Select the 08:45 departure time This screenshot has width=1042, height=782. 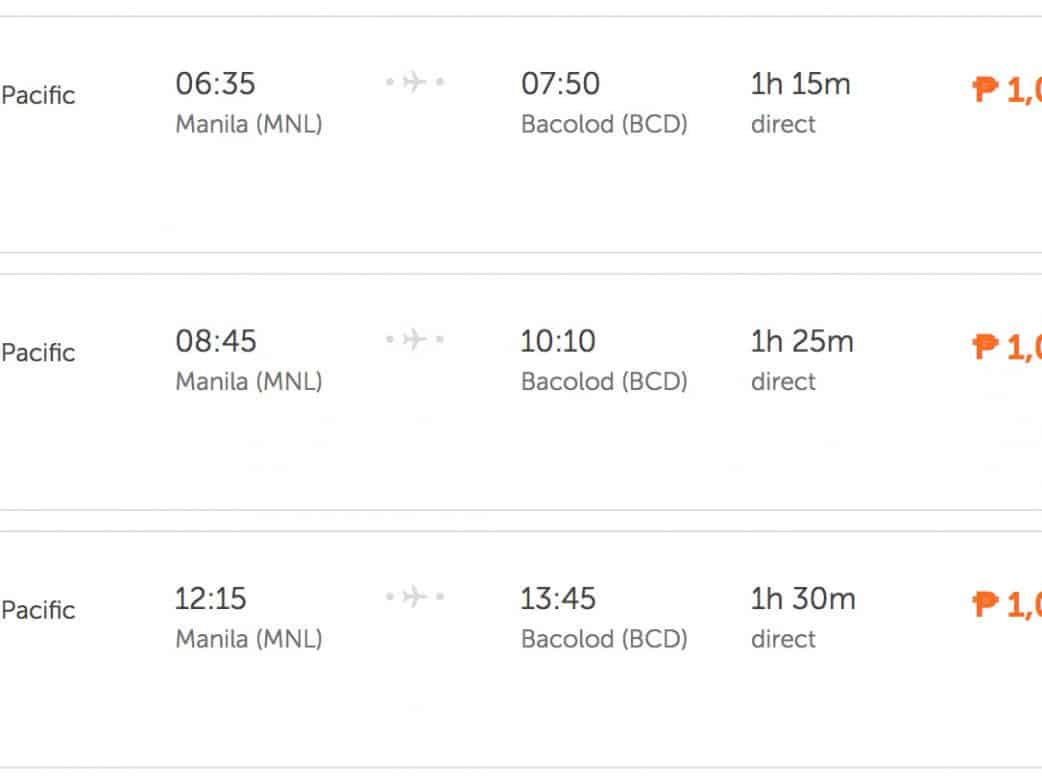coord(216,341)
